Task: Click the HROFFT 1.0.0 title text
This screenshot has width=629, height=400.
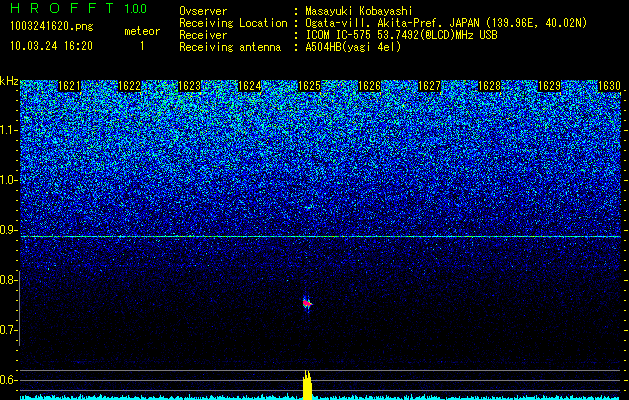Action: [79, 8]
